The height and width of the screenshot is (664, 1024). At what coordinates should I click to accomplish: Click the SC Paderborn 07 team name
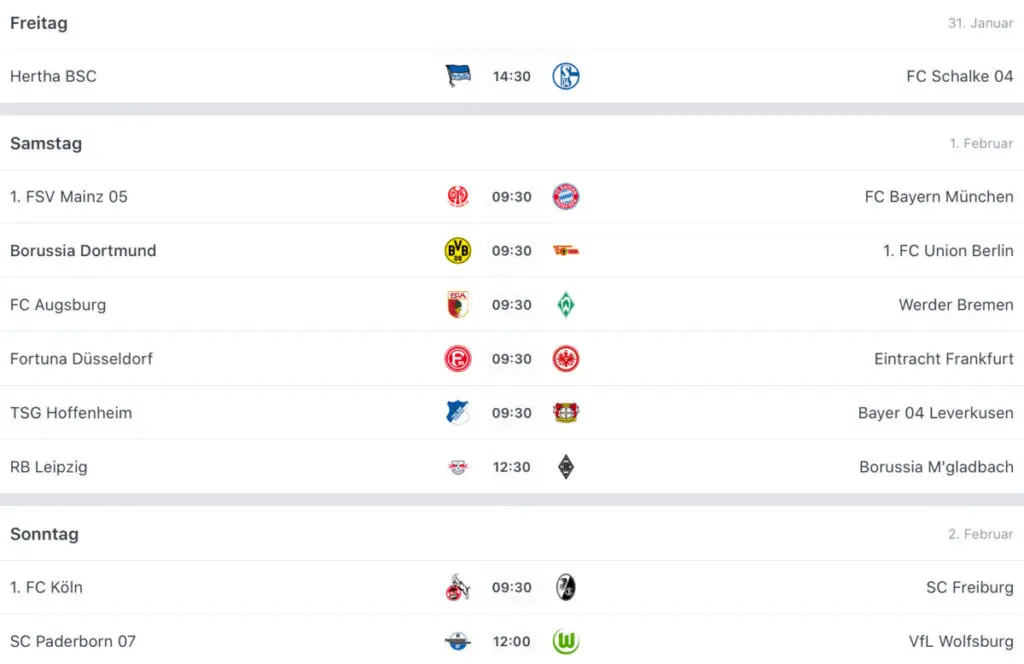coord(73,641)
